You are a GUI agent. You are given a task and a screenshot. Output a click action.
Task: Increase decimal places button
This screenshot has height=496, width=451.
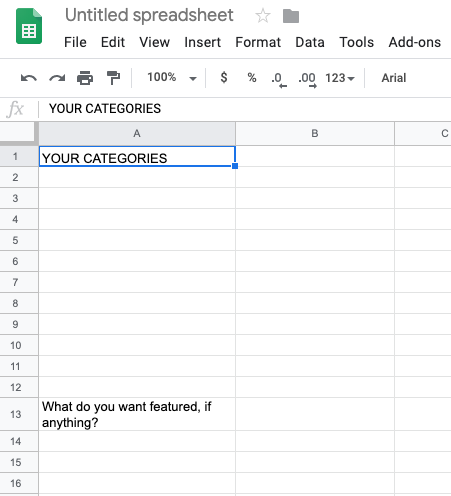(x=307, y=80)
